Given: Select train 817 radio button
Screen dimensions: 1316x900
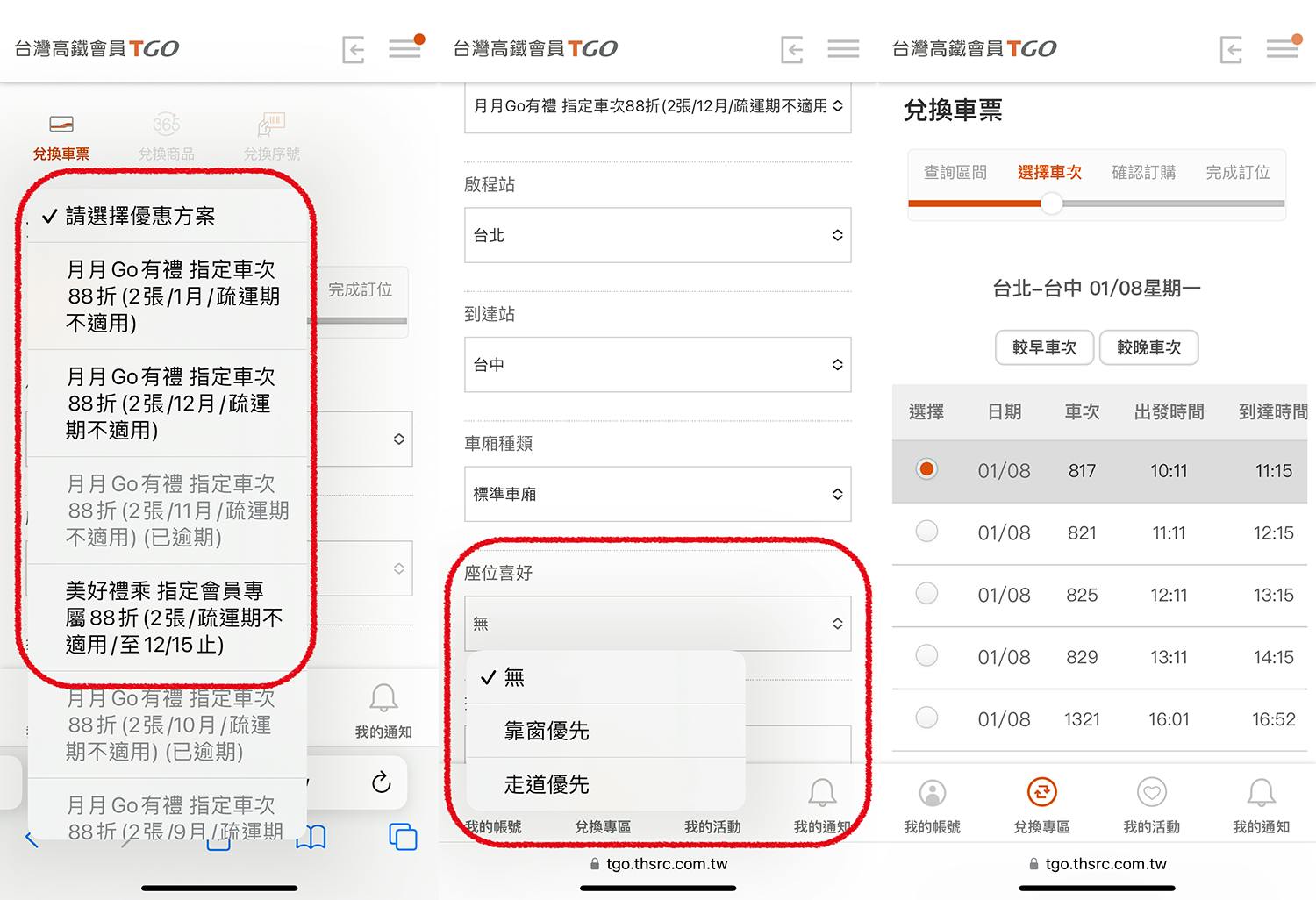Looking at the screenshot, I should tap(926, 469).
